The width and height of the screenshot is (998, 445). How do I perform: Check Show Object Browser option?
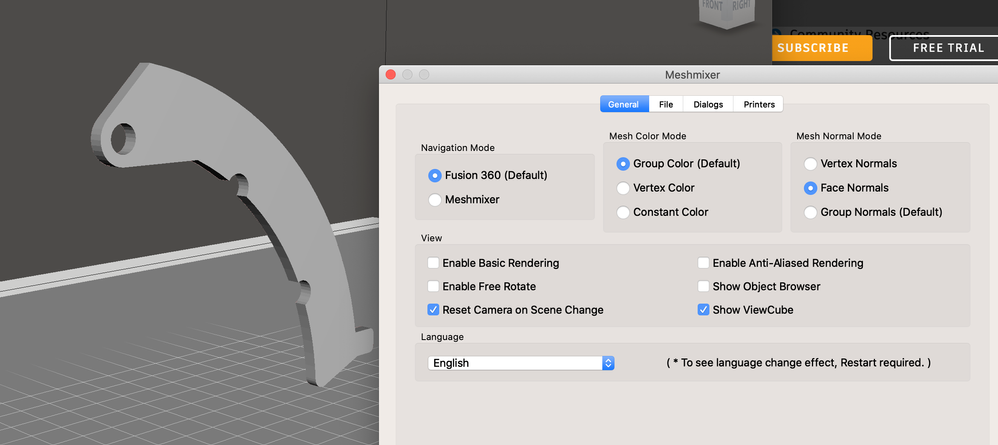(x=703, y=286)
